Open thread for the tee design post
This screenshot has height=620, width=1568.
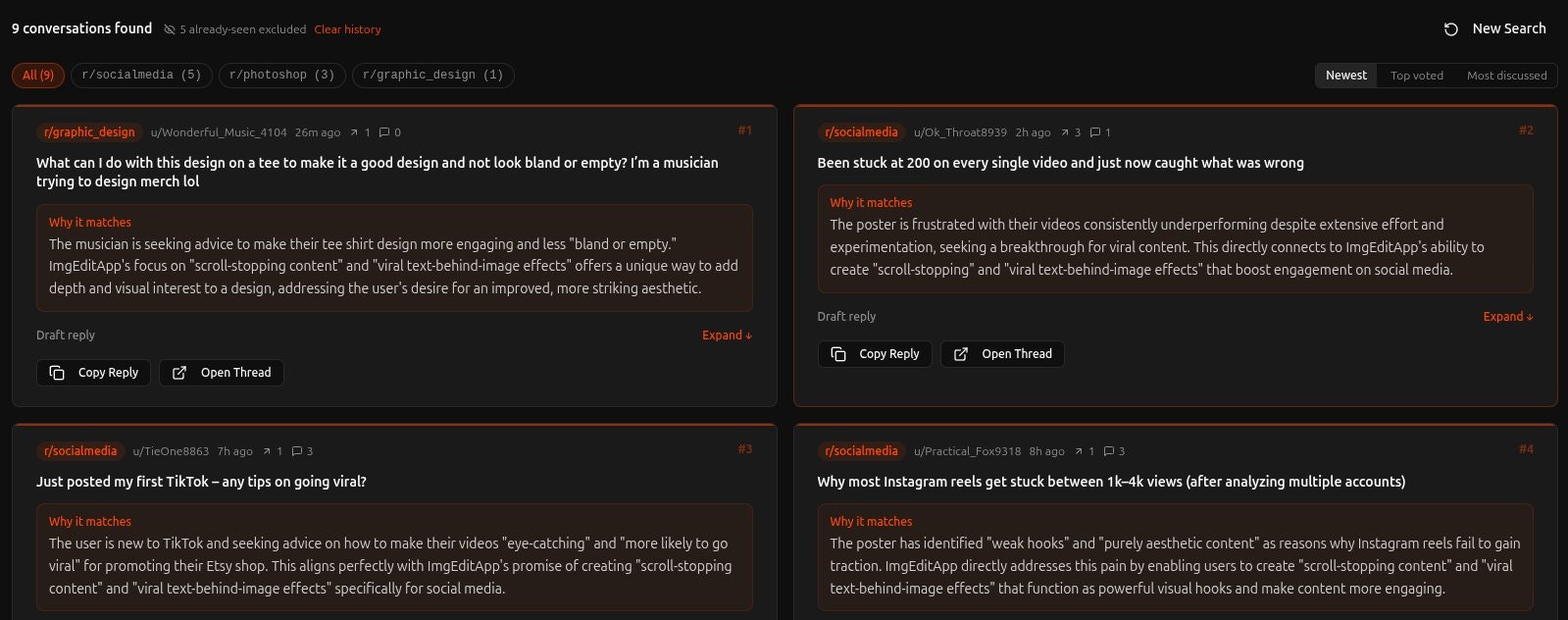(222, 373)
